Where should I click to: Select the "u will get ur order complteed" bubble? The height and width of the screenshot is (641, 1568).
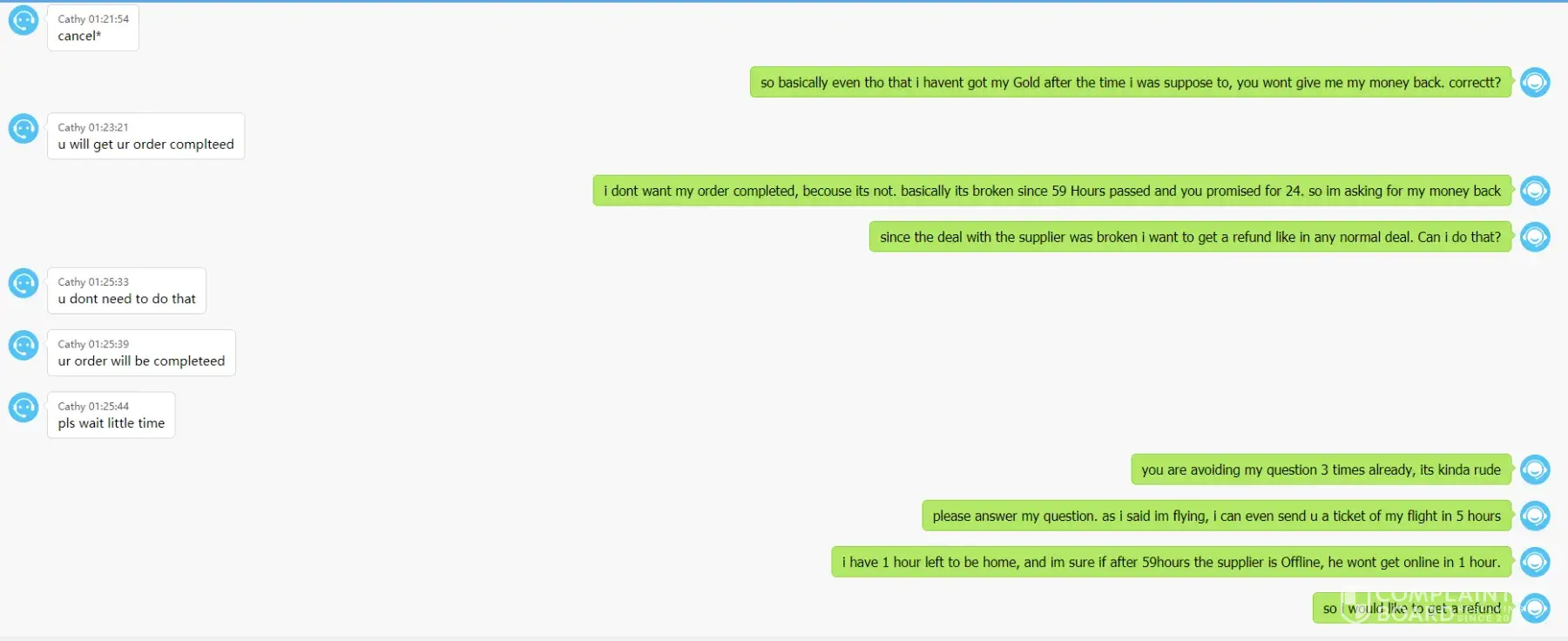[145, 136]
